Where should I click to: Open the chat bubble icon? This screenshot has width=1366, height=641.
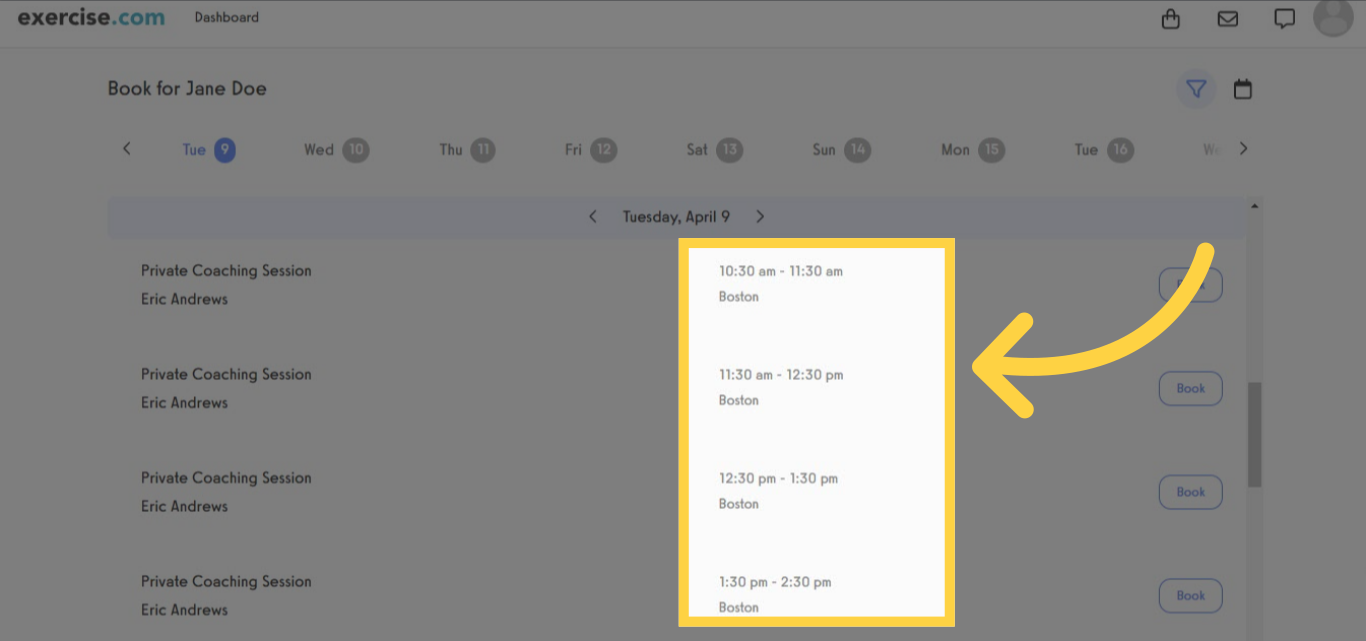pyautogui.click(x=1283, y=18)
